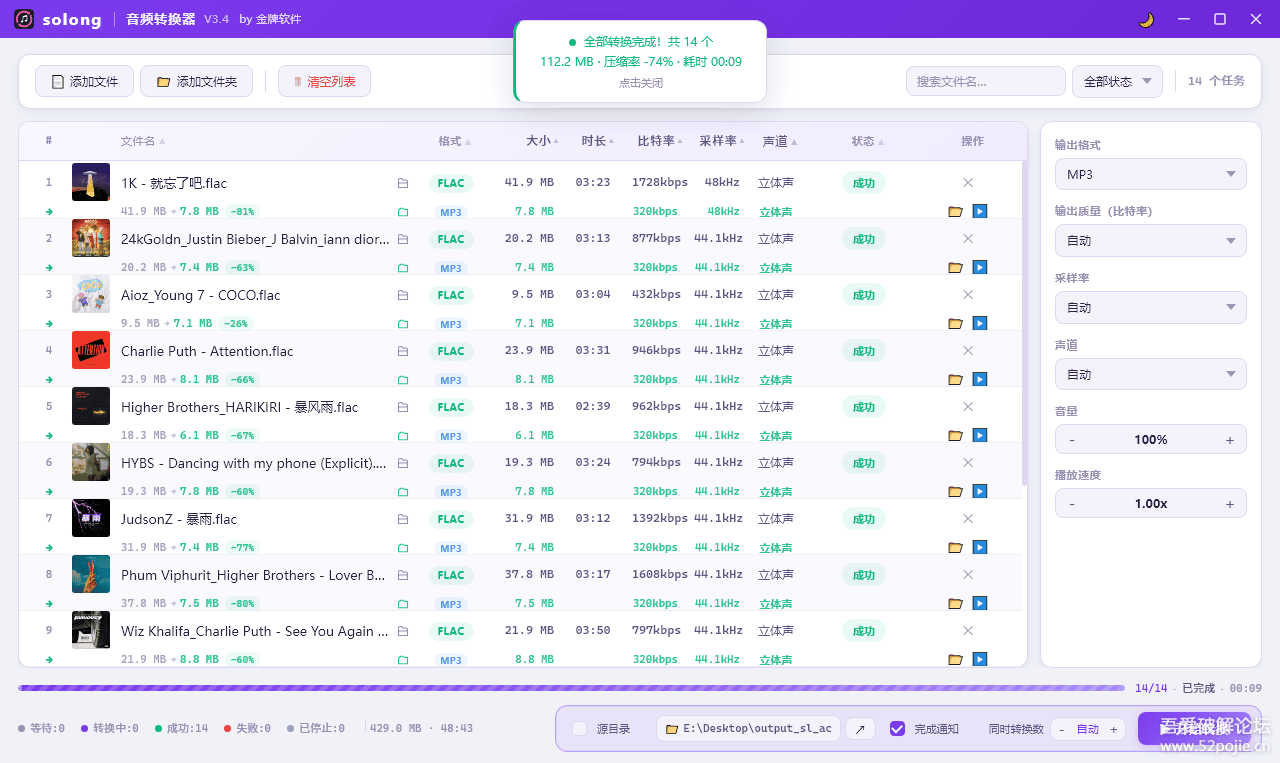Sort list by 比特率 column header

660,141
